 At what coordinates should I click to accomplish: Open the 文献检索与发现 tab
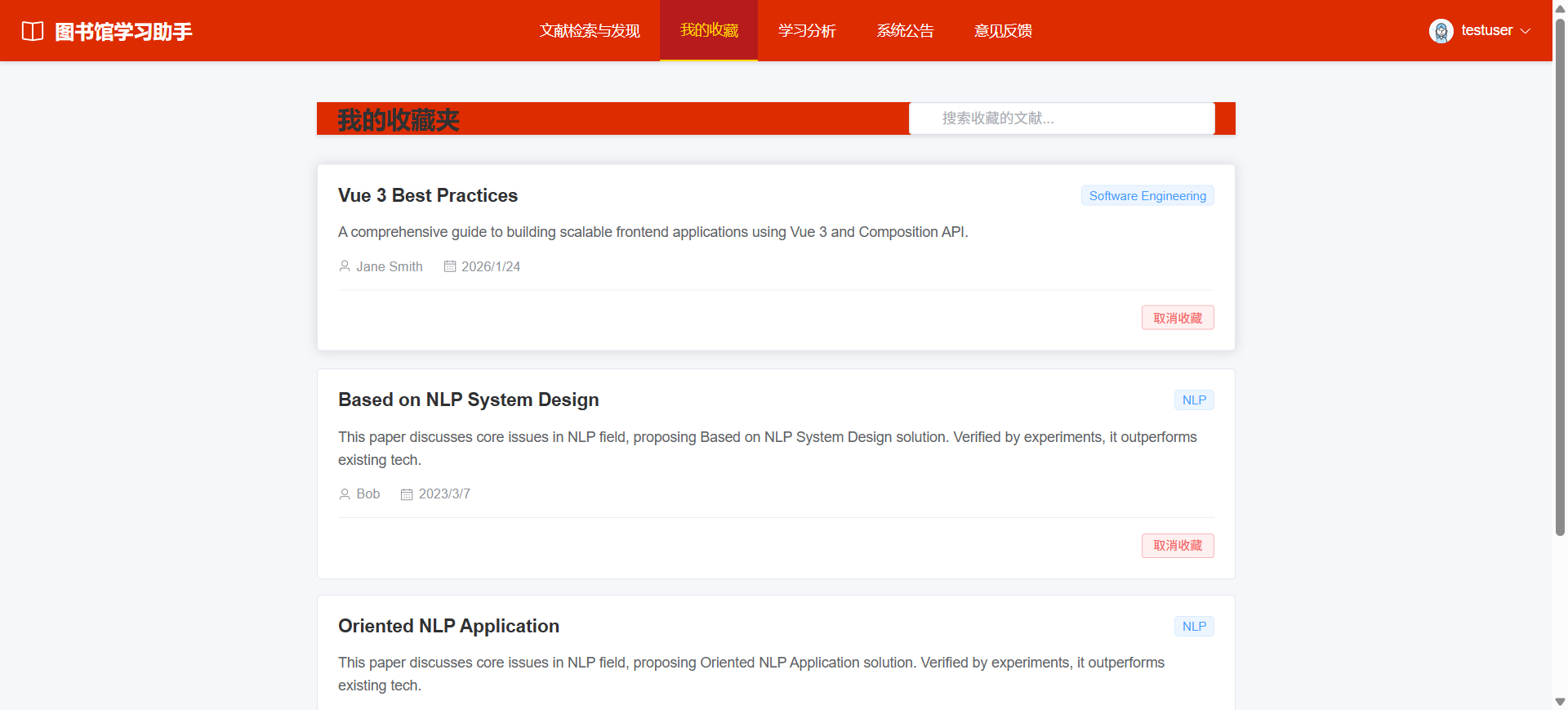pos(590,31)
